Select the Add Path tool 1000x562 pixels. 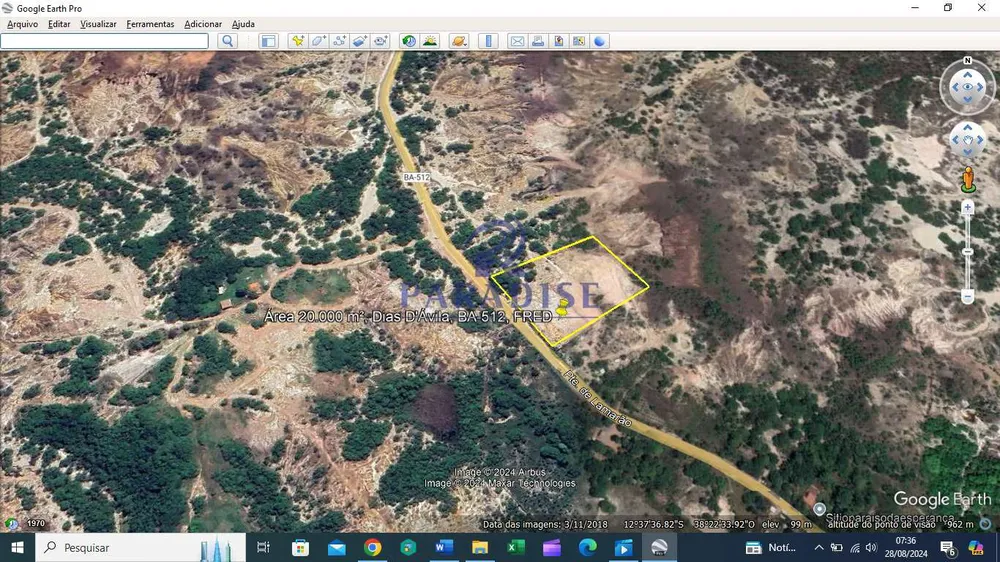coord(339,41)
